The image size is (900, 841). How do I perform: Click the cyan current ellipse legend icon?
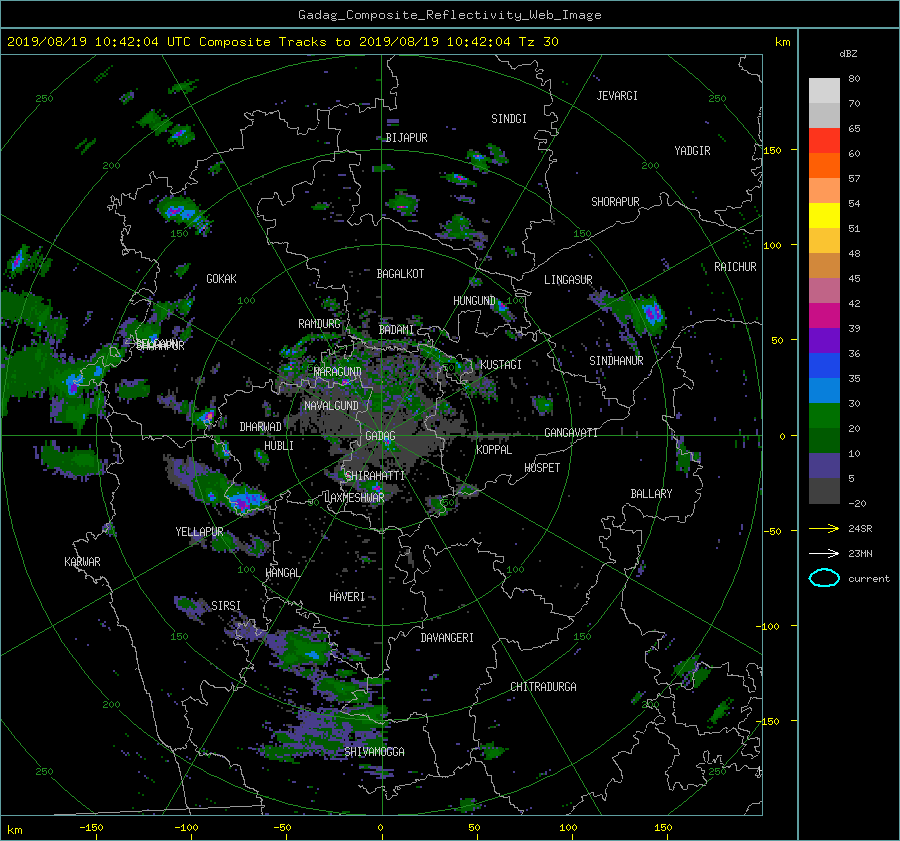[824, 578]
